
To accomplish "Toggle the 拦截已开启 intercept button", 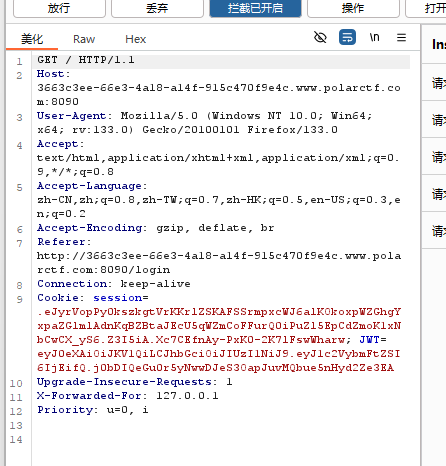I will [255, 8].
